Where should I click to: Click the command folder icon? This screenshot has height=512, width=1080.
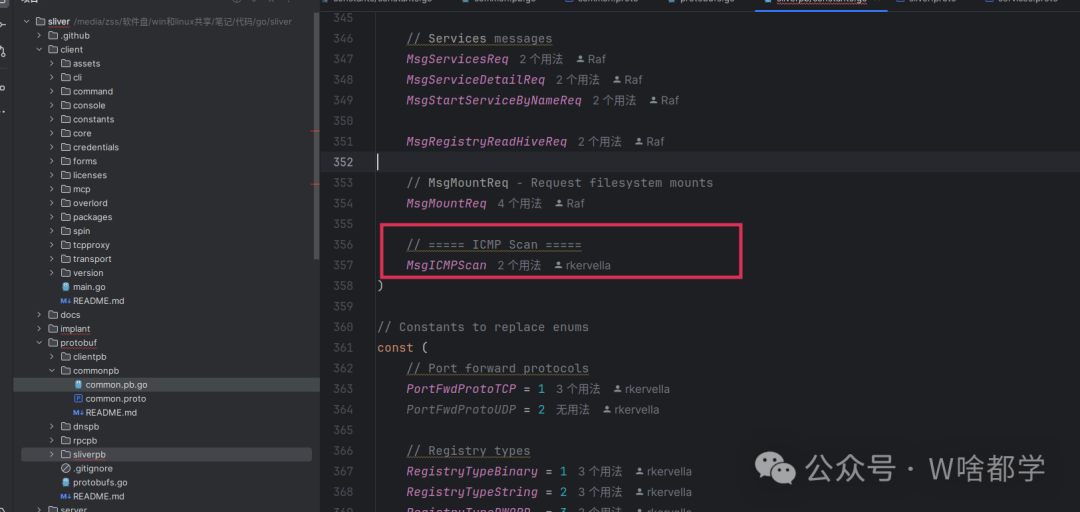(x=65, y=91)
